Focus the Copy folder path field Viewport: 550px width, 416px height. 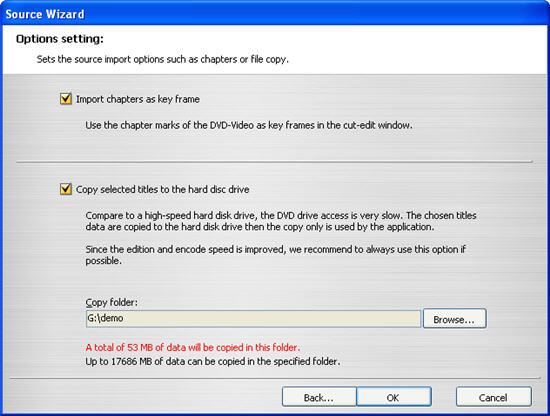pyautogui.click(x=253, y=318)
